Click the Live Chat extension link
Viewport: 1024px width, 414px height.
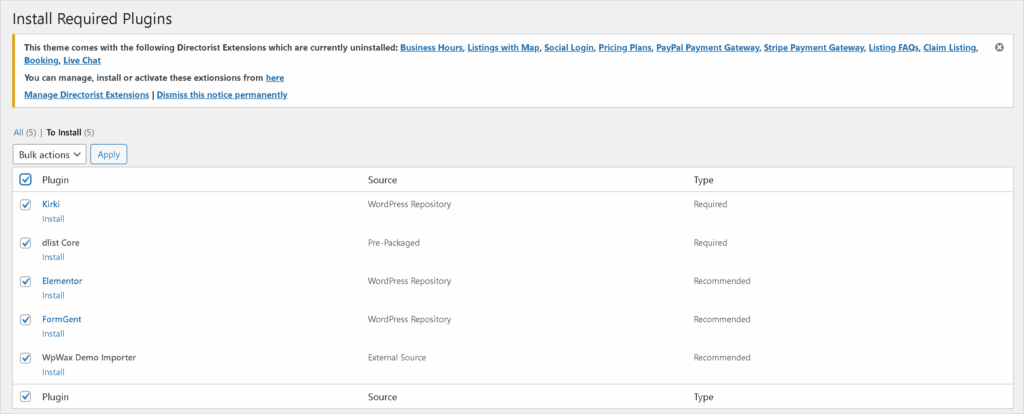click(x=82, y=61)
